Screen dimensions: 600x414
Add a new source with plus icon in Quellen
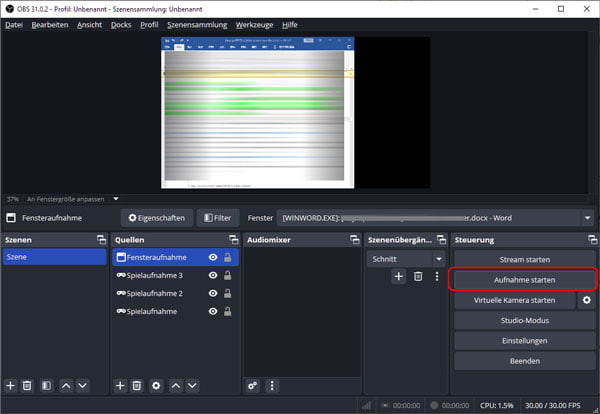[120, 385]
